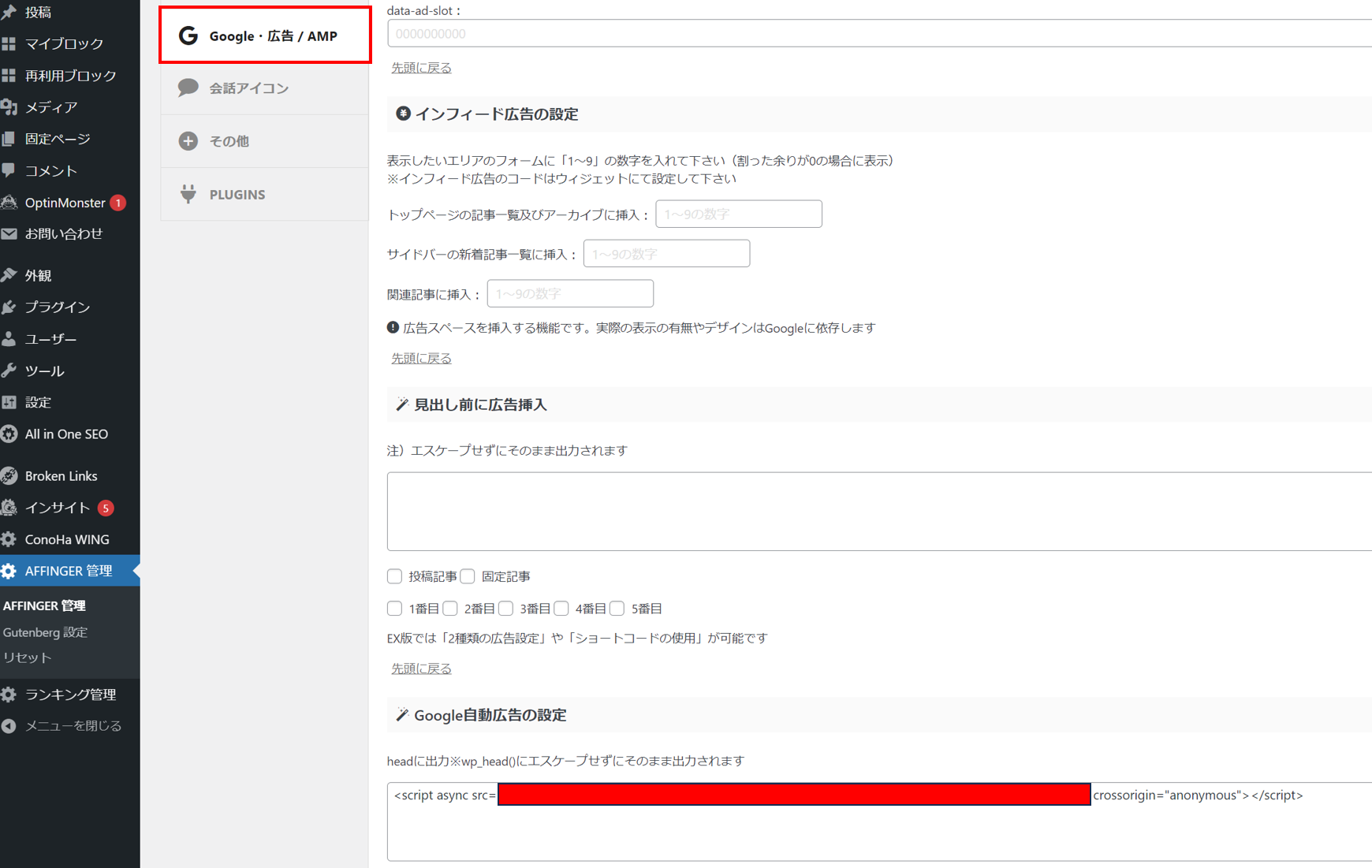Click the ユーザー person icon
Screen dimensions: 1372x868
pos(9,339)
